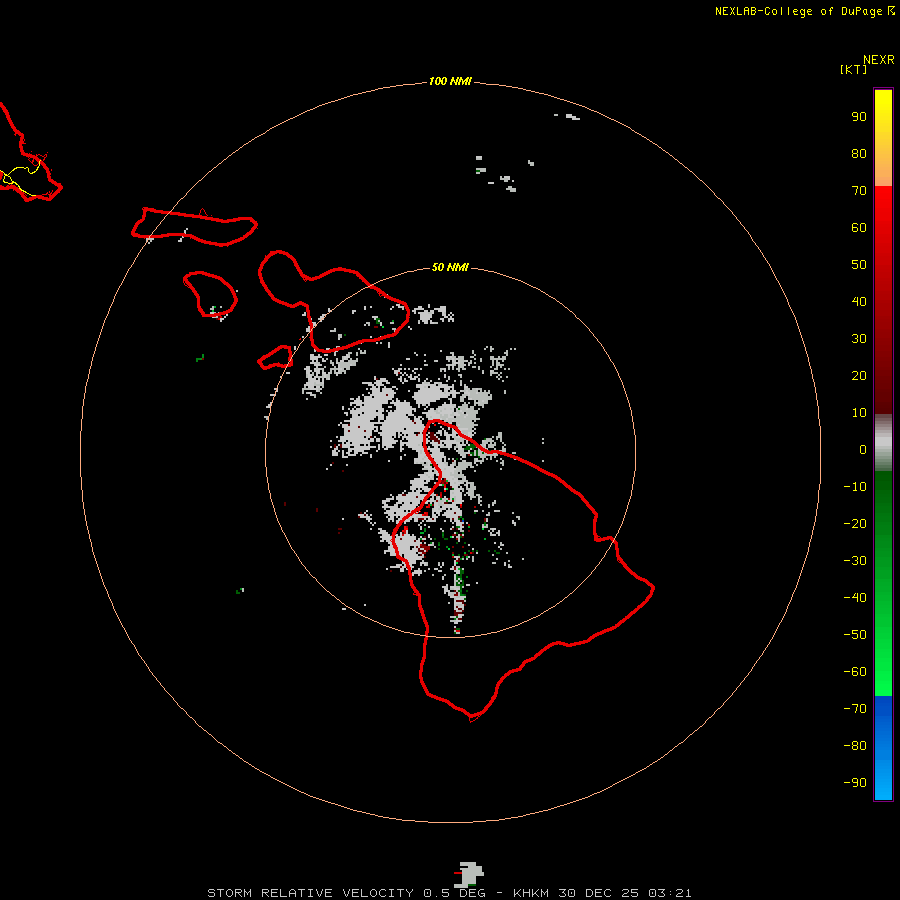Select the positive 20 knot scale label
The width and height of the screenshot is (900, 900).
[x=859, y=375]
